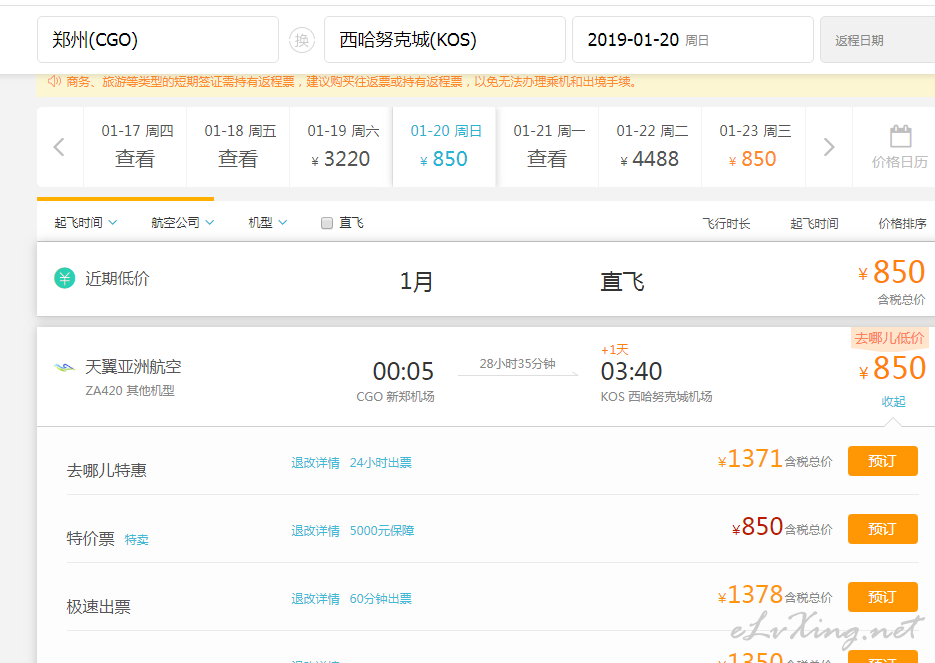Collapse the flight details with 收起
This screenshot has width=935, height=663.
click(x=893, y=402)
